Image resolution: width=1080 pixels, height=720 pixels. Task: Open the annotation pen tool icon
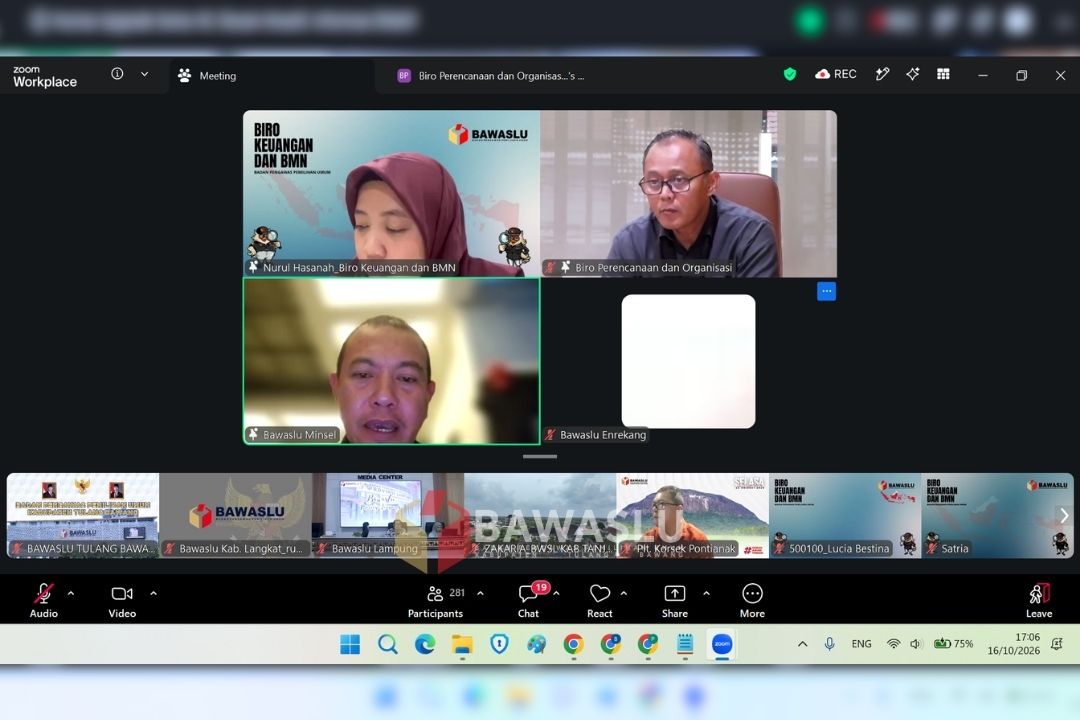tap(882, 74)
